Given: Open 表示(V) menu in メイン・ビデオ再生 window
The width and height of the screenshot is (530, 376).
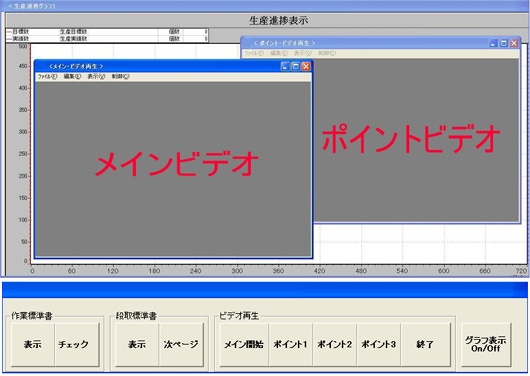Looking at the screenshot, I should (96, 77).
